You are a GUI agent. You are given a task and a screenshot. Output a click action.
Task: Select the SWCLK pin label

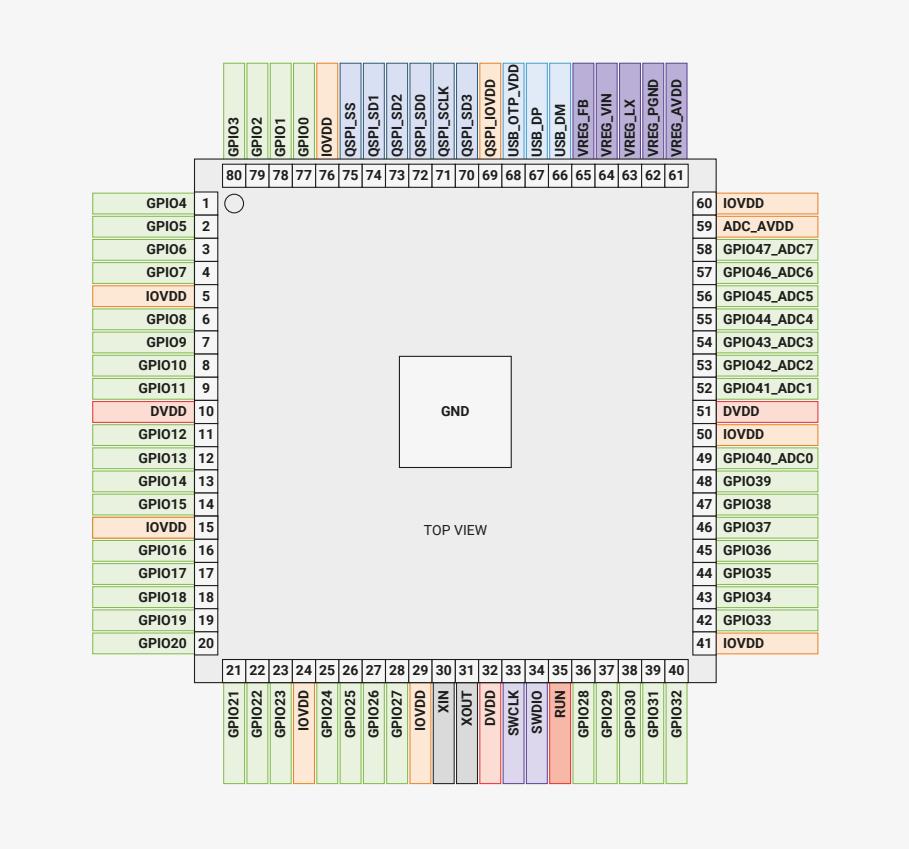click(x=514, y=733)
